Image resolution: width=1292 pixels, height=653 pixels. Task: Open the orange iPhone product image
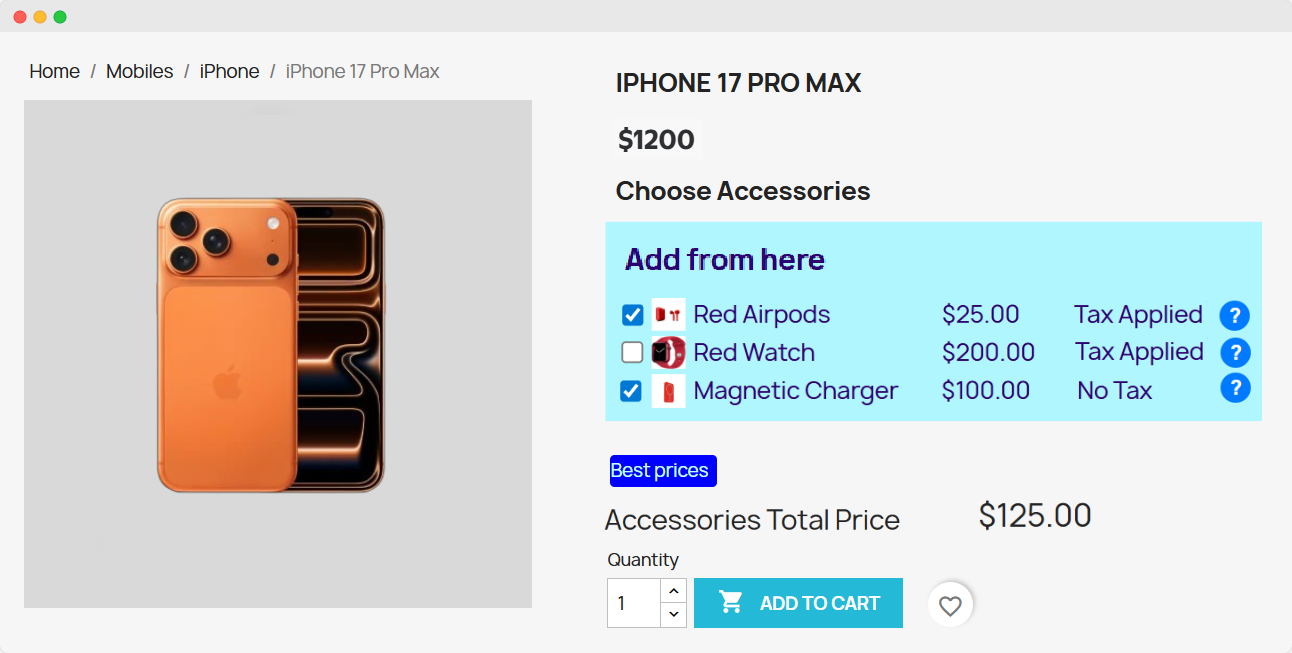click(272, 345)
